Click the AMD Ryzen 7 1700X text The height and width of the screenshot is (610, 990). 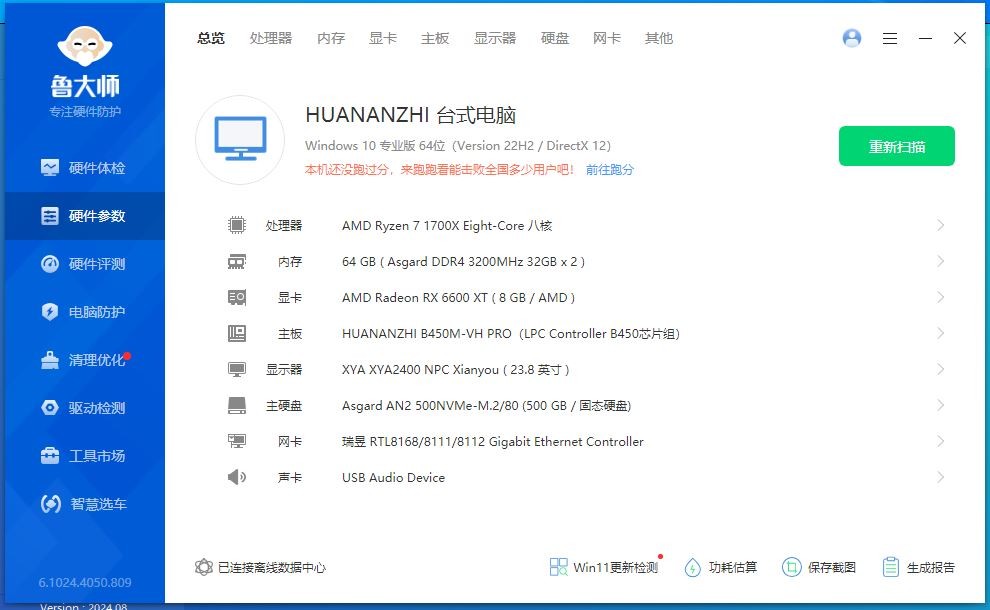point(447,225)
